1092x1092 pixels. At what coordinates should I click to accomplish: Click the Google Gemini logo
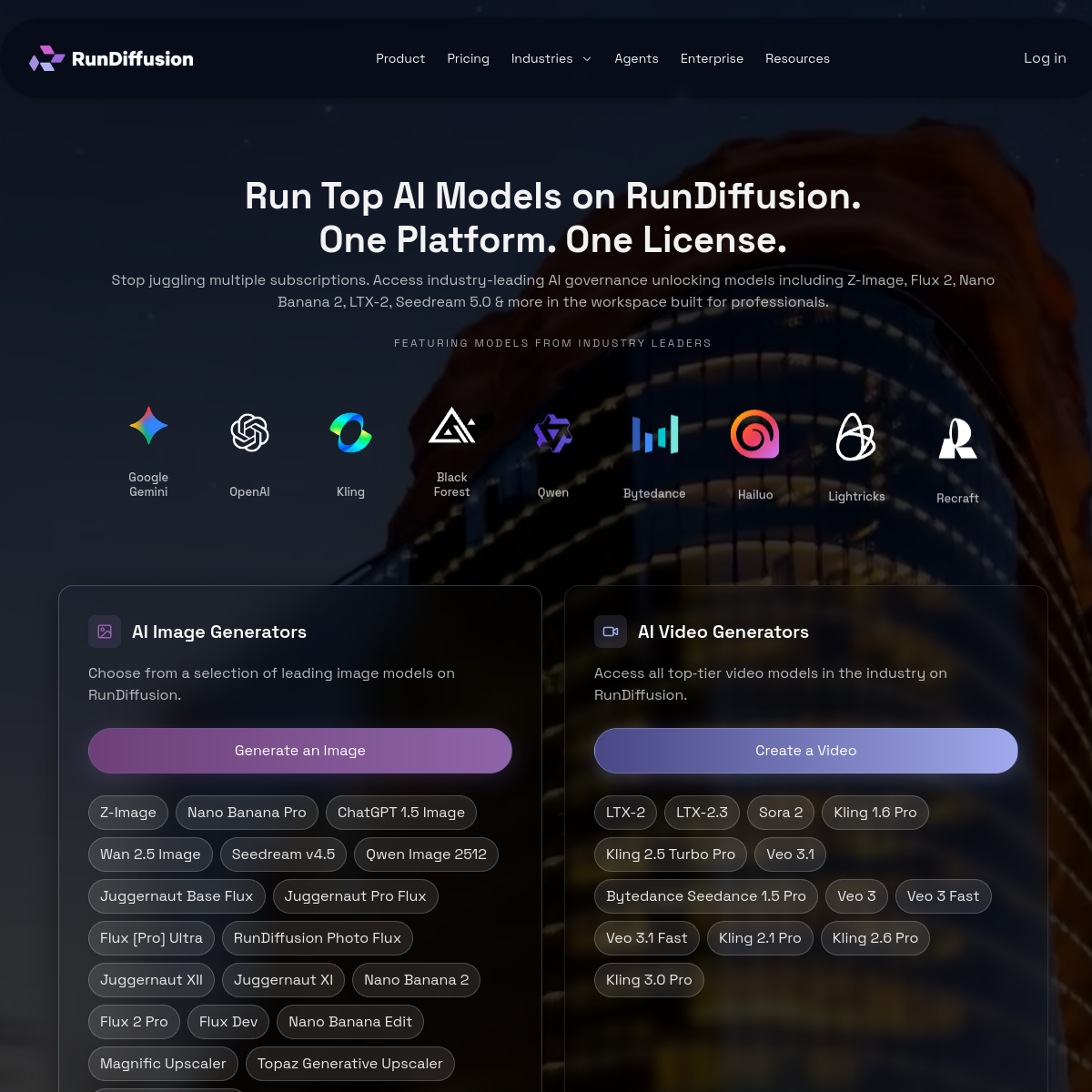tap(148, 424)
